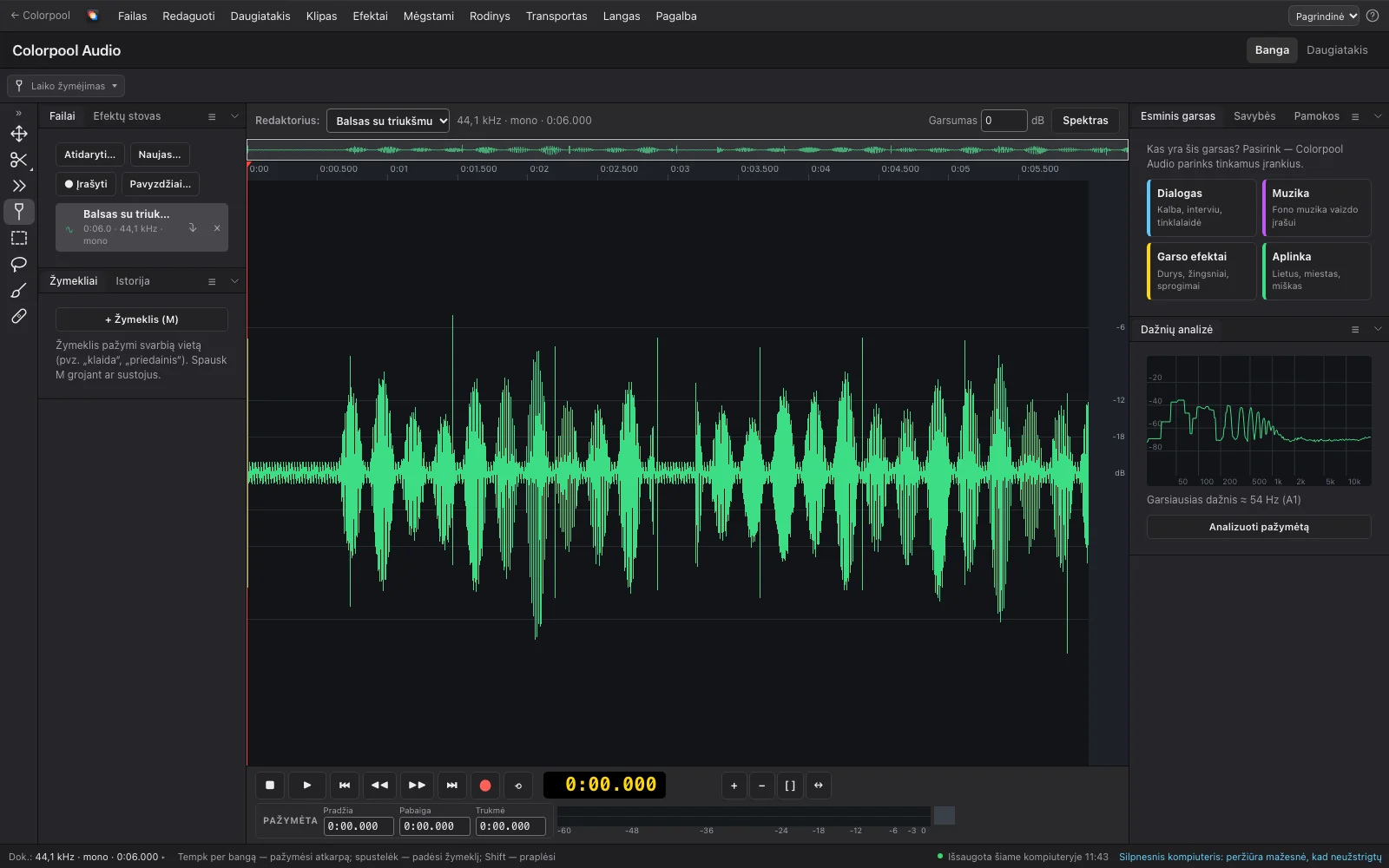Zoom out full horizontal arrows button
The height and width of the screenshot is (868, 1389).
pyautogui.click(x=818, y=786)
